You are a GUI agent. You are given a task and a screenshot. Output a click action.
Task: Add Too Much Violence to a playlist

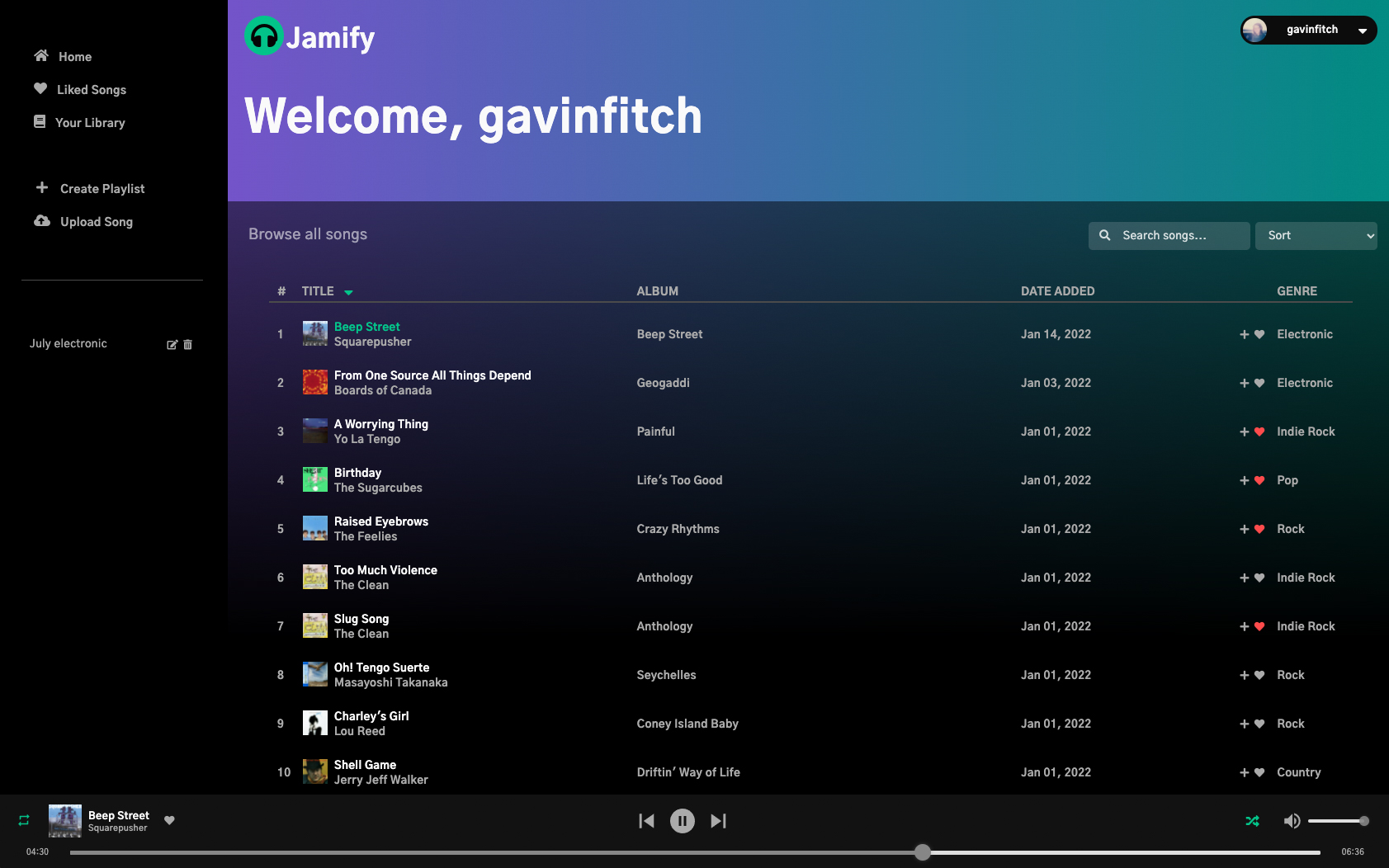(x=1245, y=578)
